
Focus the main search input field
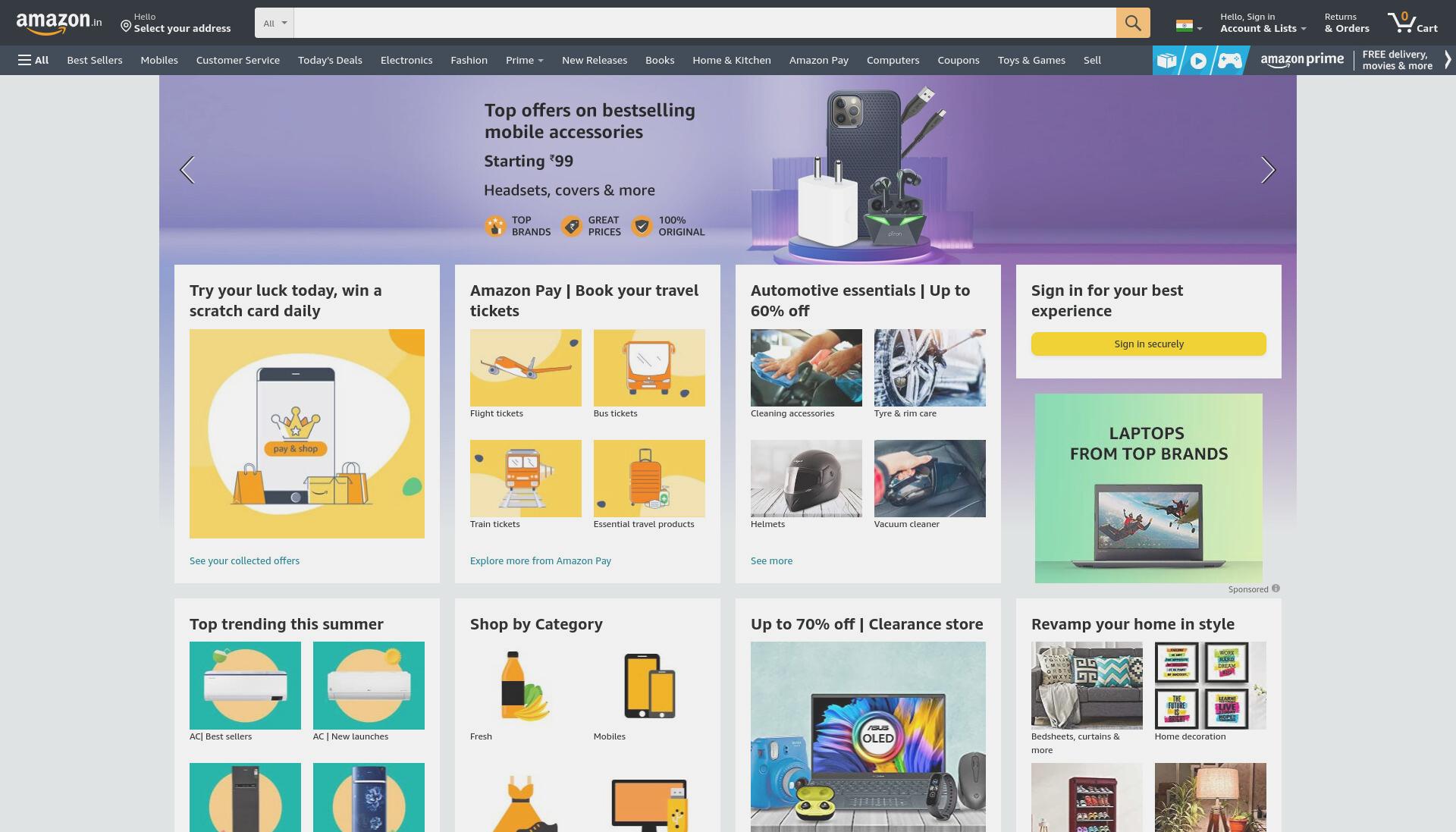[705, 23]
